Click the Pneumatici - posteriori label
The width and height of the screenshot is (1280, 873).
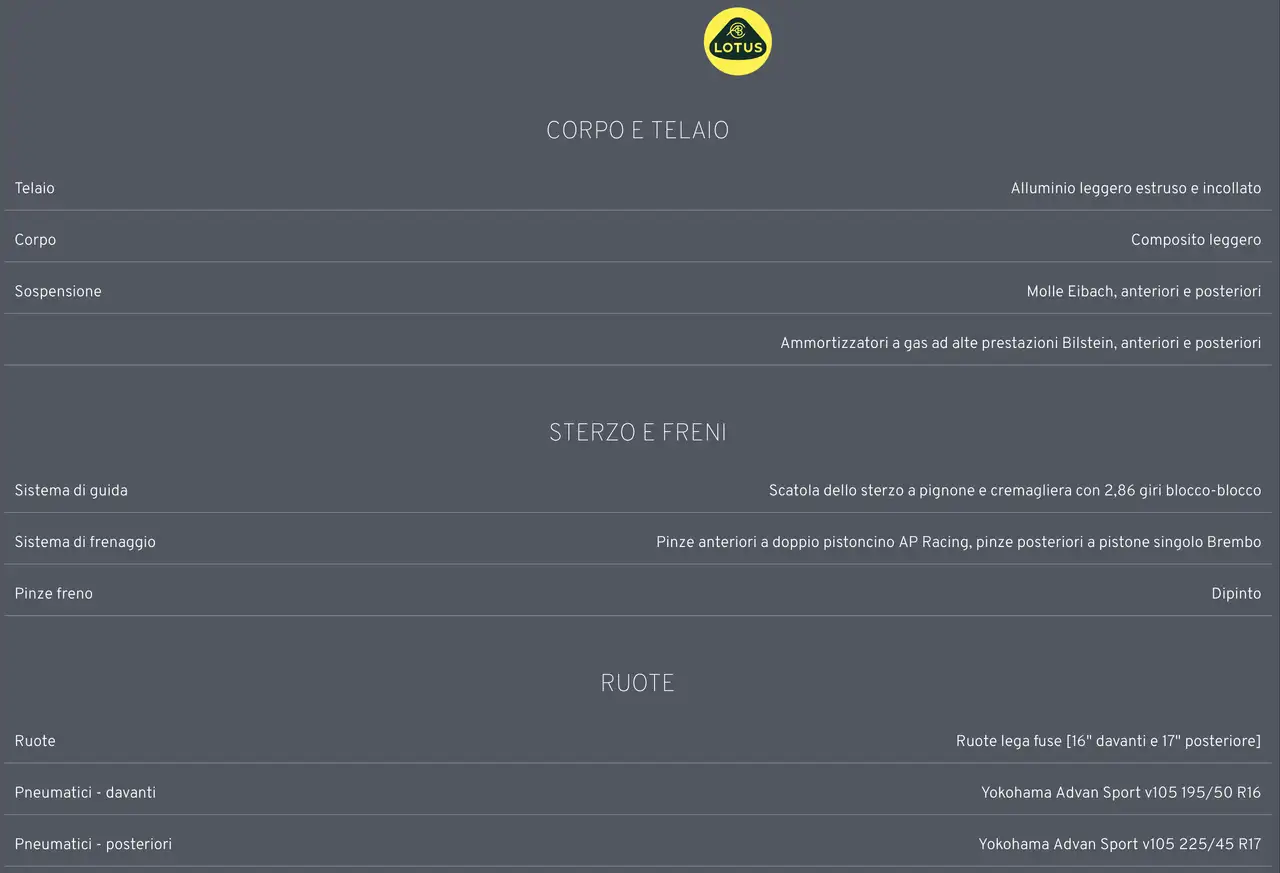click(93, 844)
